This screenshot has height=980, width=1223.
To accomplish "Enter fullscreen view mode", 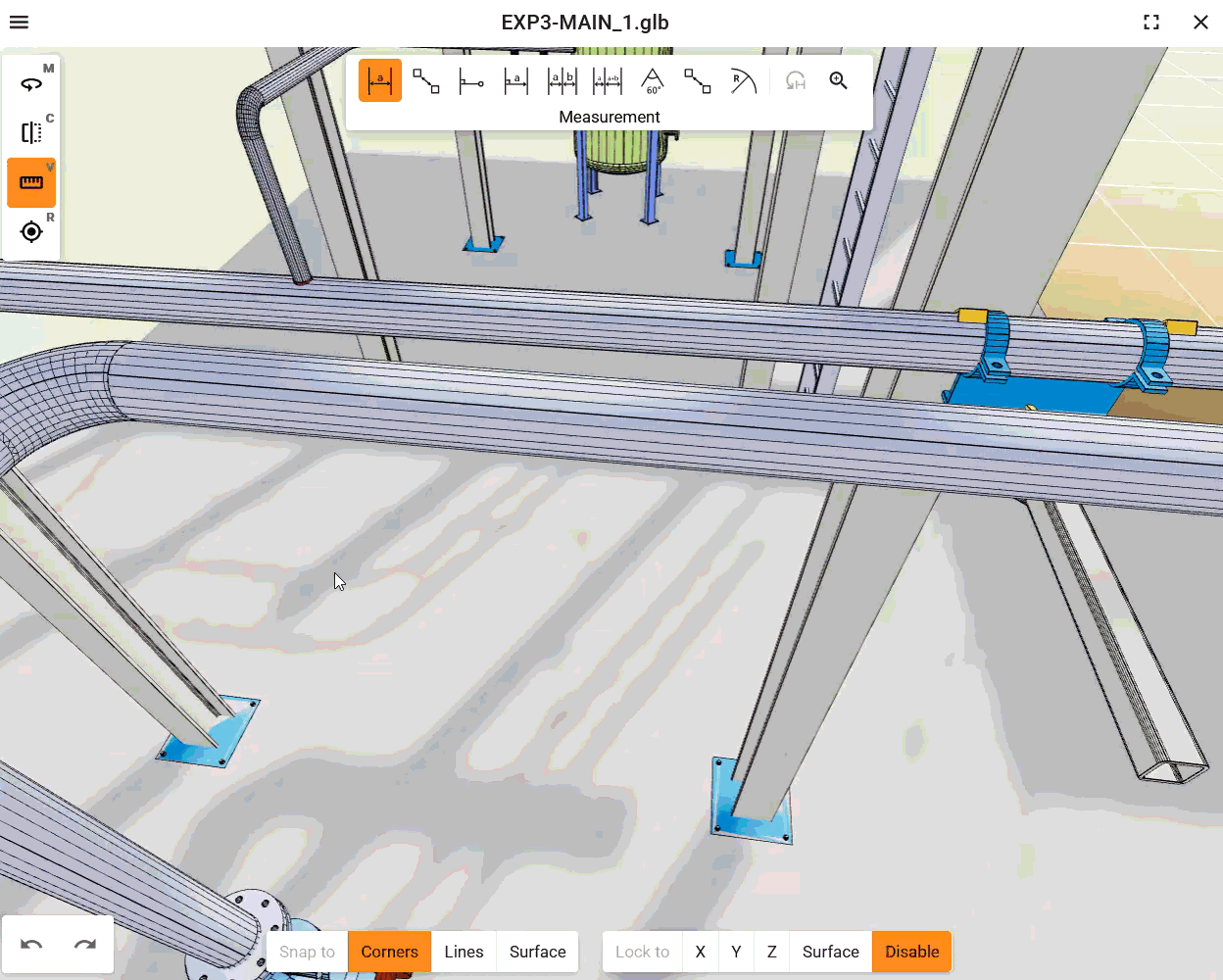I will tap(1151, 22).
